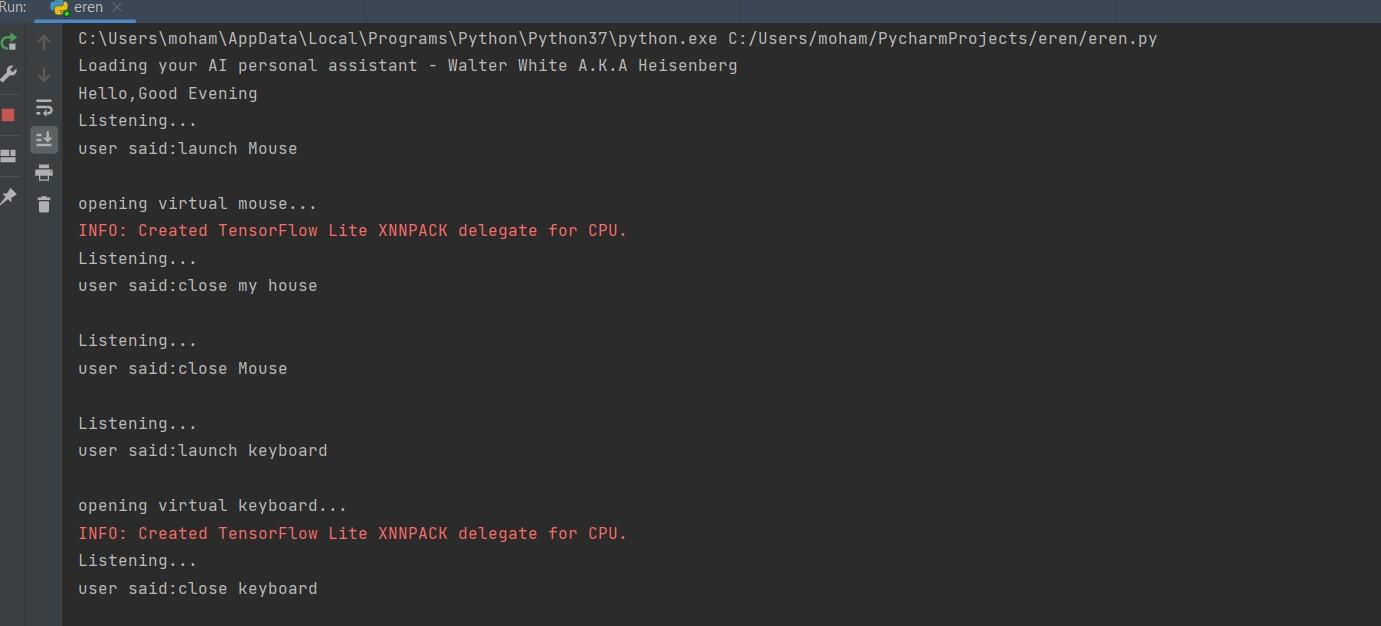Toggle soft-wrap for console lines
The width and height of the screenshot is (1381, 626).
click(x=43, y=107)
